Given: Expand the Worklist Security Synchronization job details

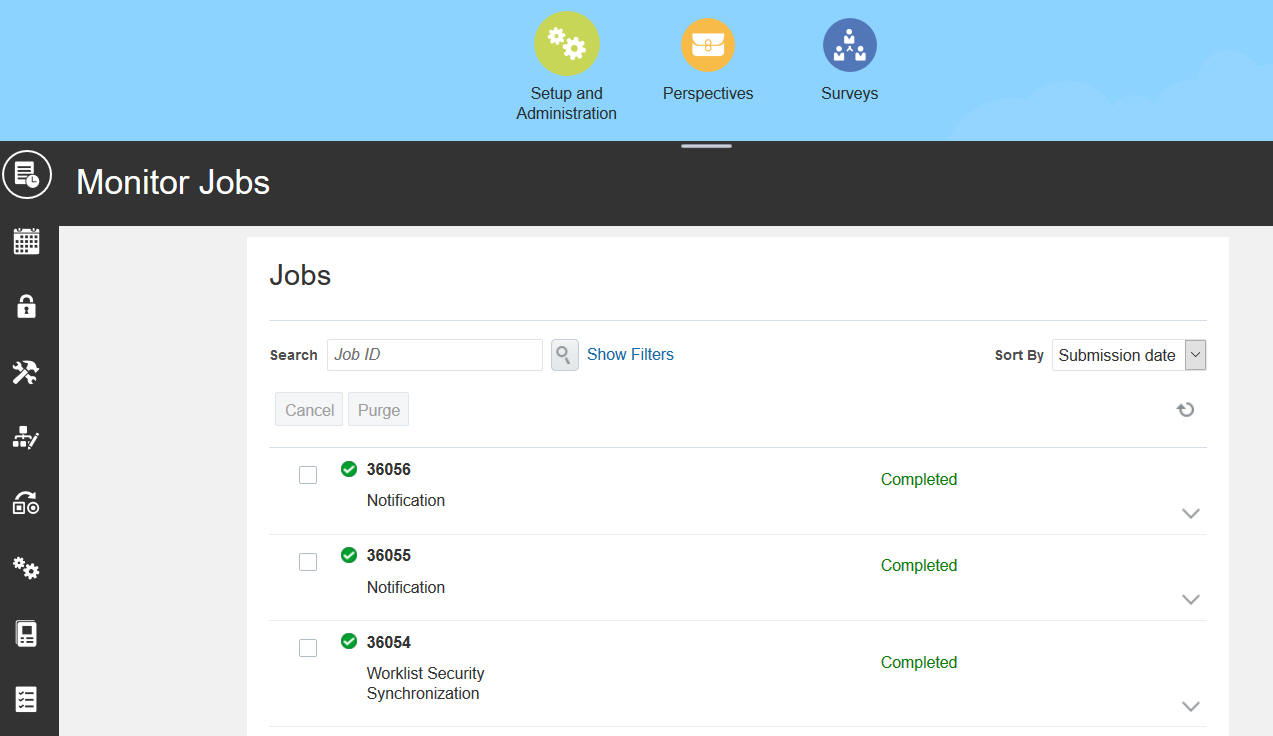Looking at the screenshot, I should pos(1190,706).
